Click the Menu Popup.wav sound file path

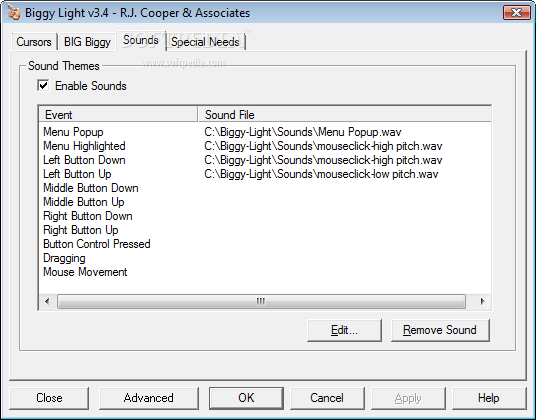[303, 132]
